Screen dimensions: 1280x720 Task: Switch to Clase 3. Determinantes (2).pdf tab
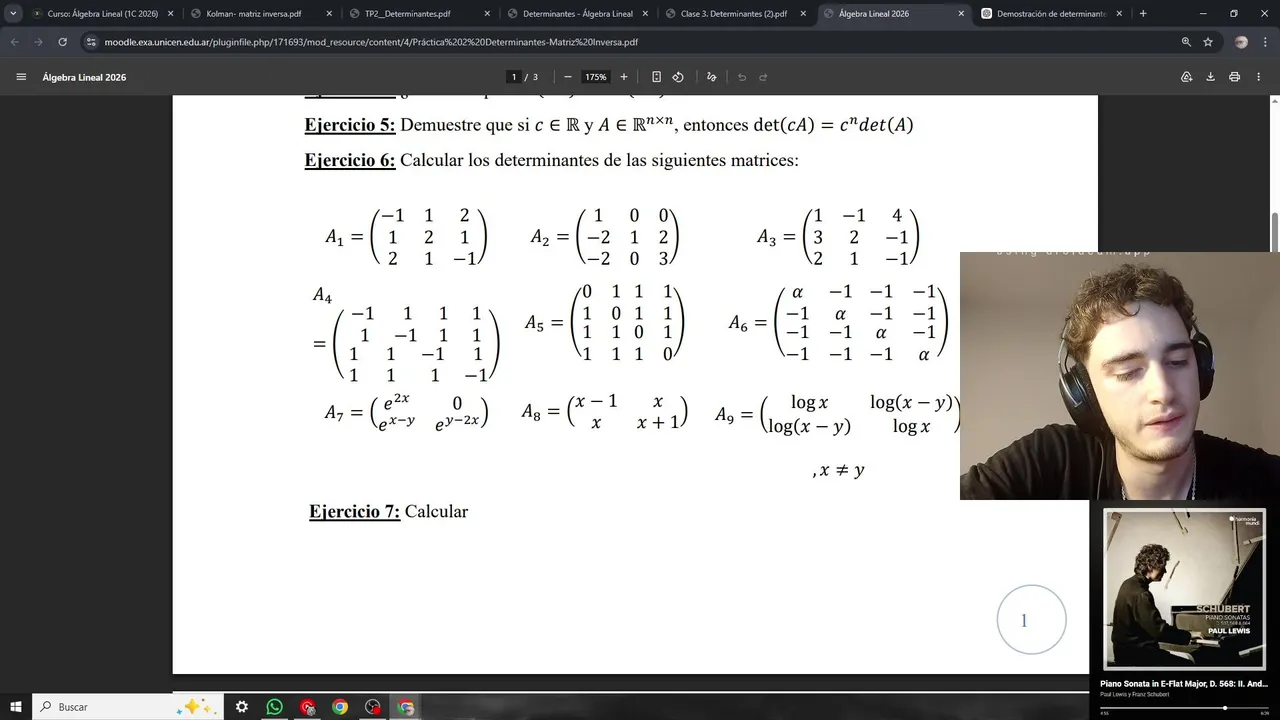(x=735, y=14)
